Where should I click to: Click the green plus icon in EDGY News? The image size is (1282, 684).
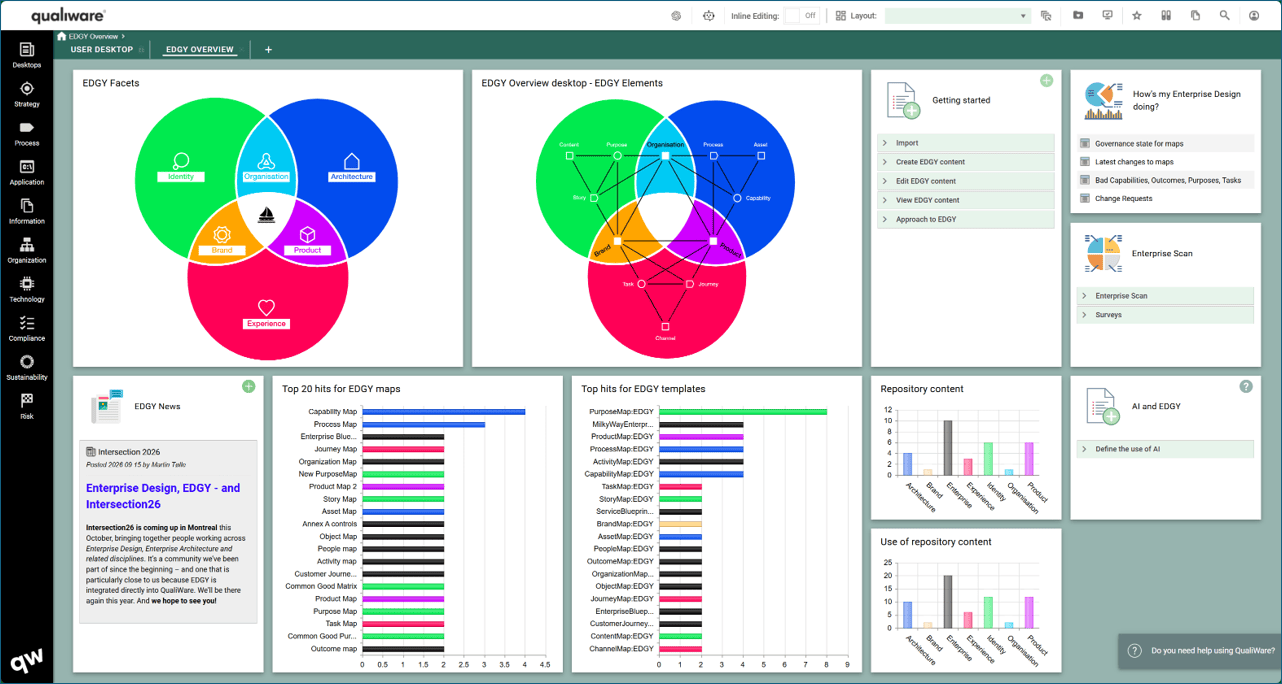pyautogui.click(x=248, y=387)
